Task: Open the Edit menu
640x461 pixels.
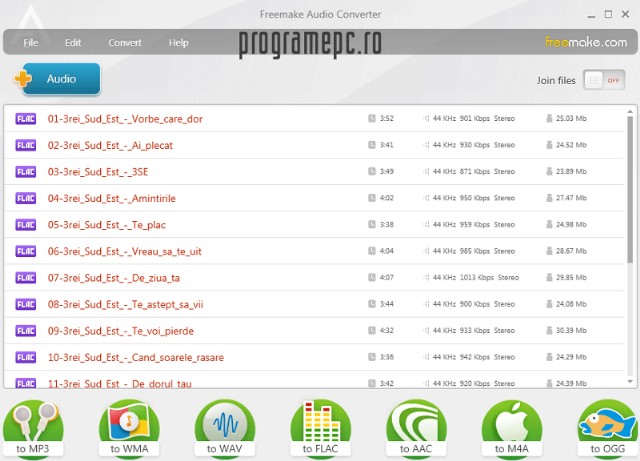Action: pos(73,42)
